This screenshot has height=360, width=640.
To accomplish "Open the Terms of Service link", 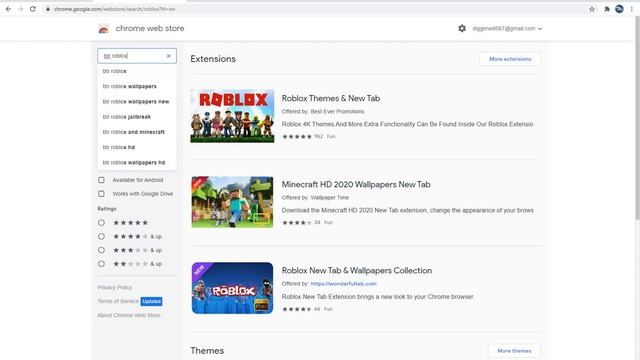I will [x=118, y=301].
